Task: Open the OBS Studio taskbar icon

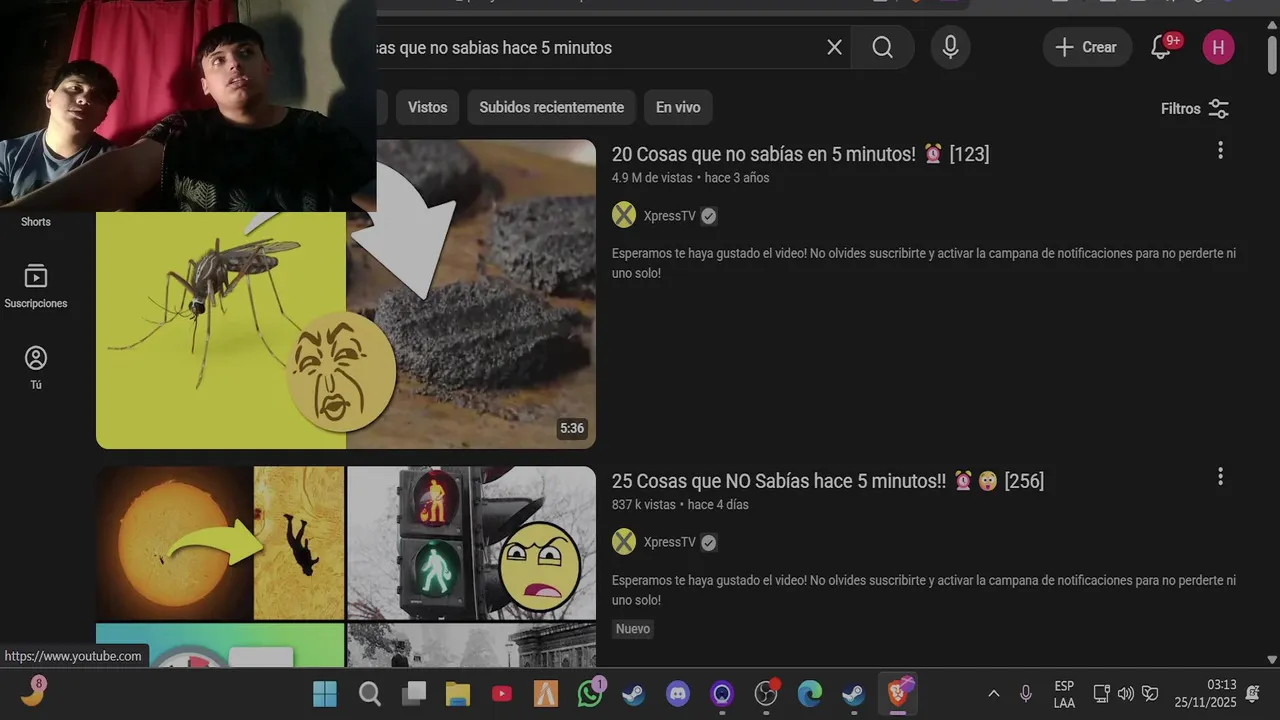Action: [x=766, y=693]
